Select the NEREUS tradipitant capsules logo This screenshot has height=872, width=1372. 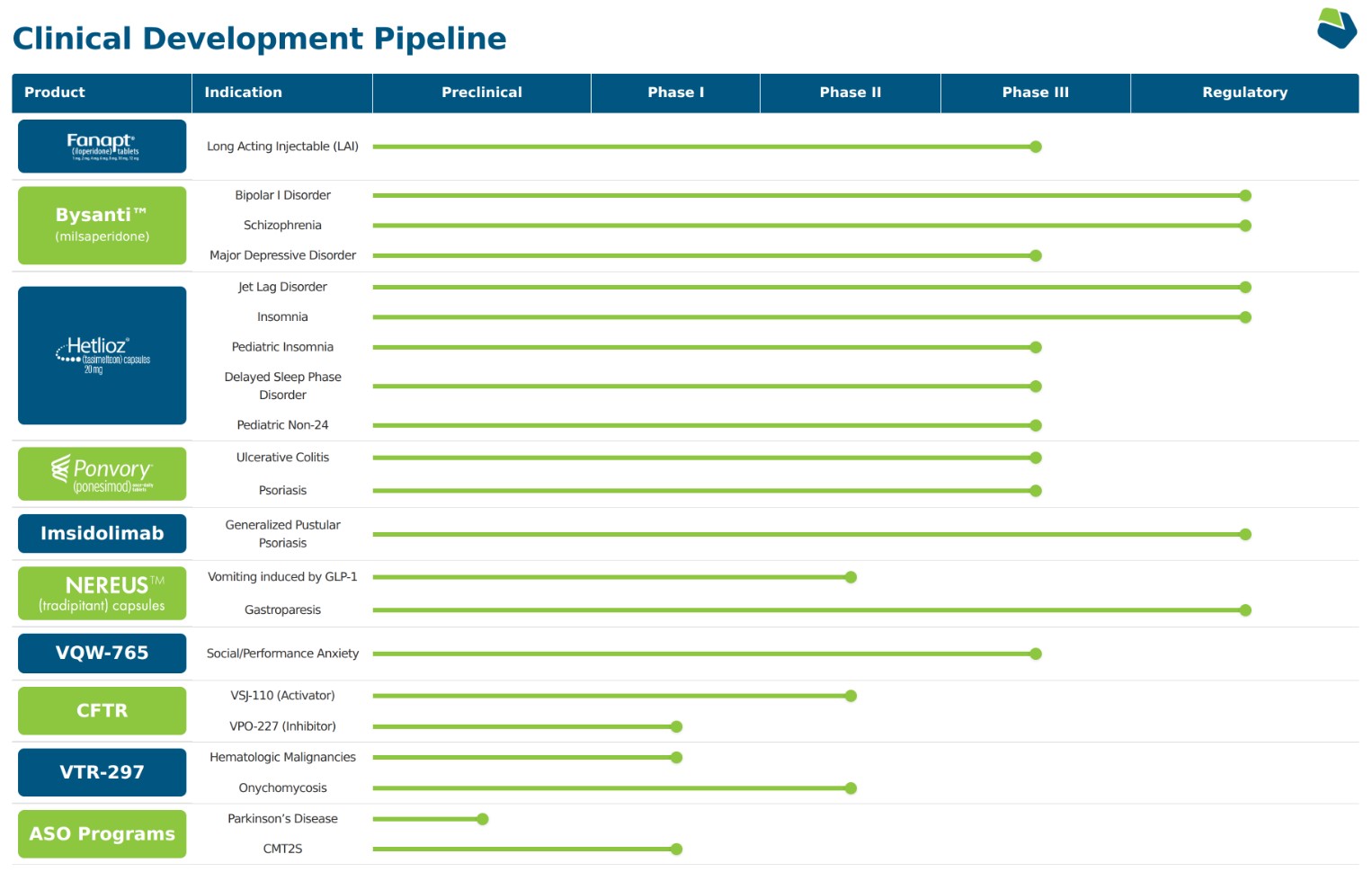tap(102, 593)
